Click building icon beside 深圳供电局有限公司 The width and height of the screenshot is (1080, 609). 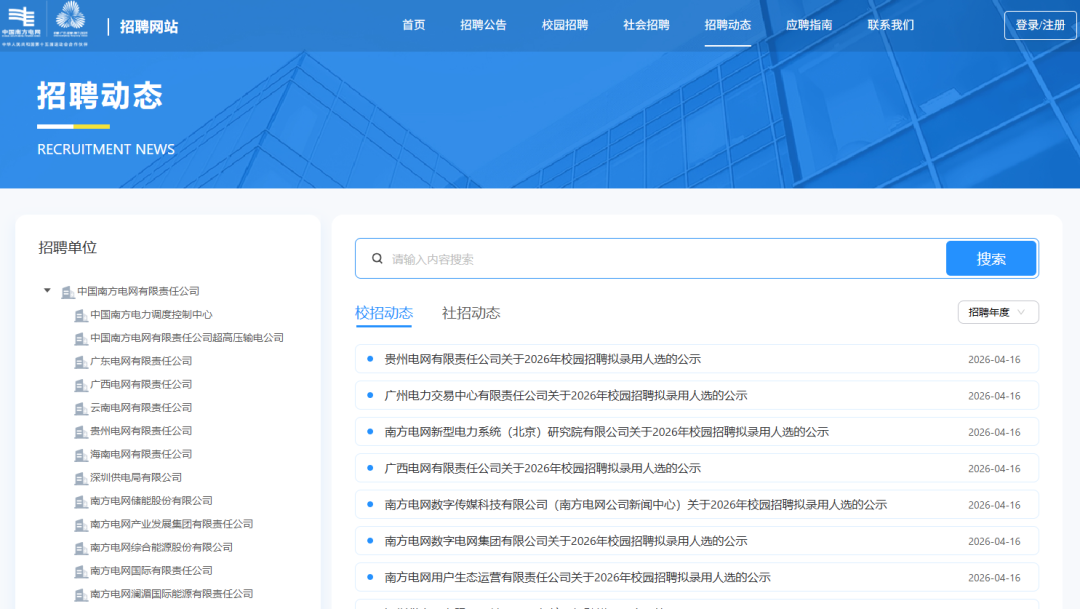pos(81,478)
